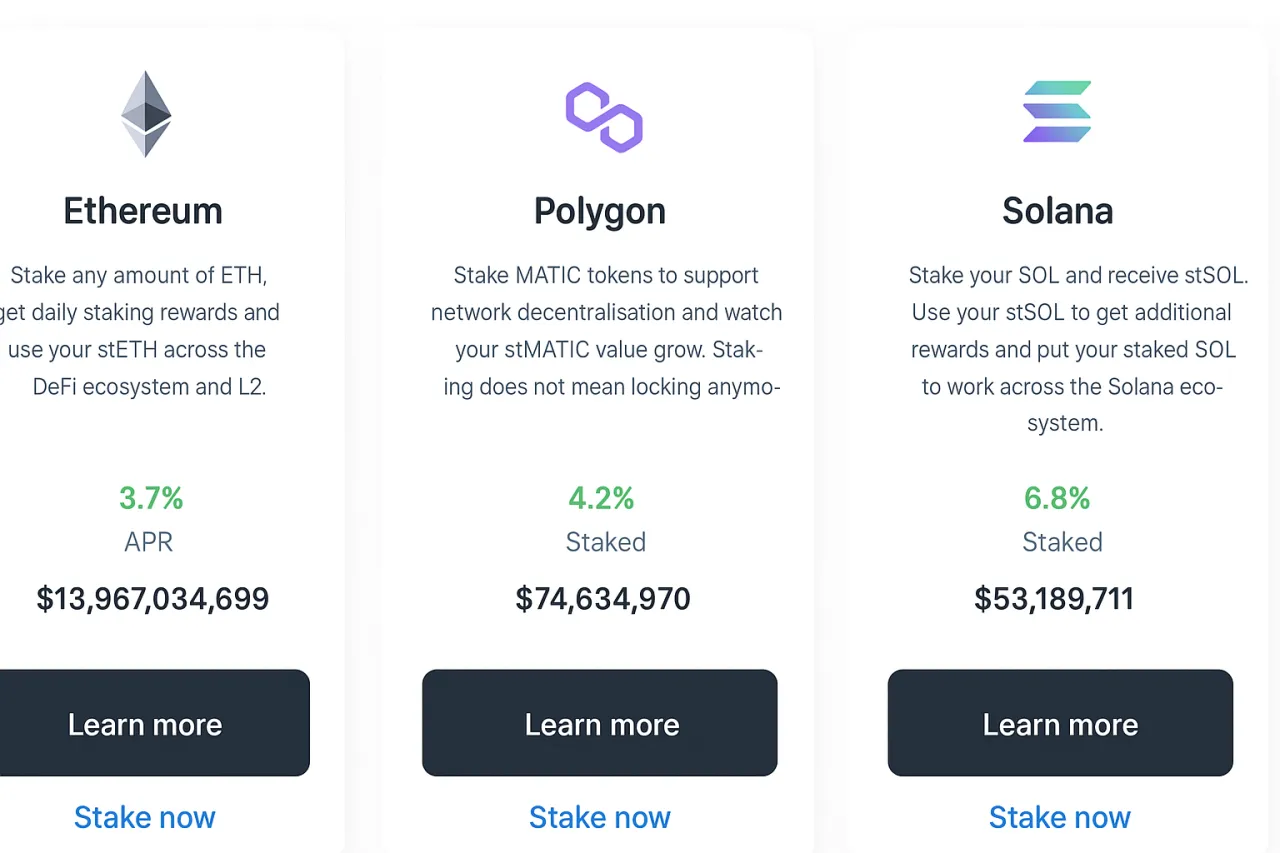
Task: Click the 3.7% APR figure
Action: tap(150, 498)
